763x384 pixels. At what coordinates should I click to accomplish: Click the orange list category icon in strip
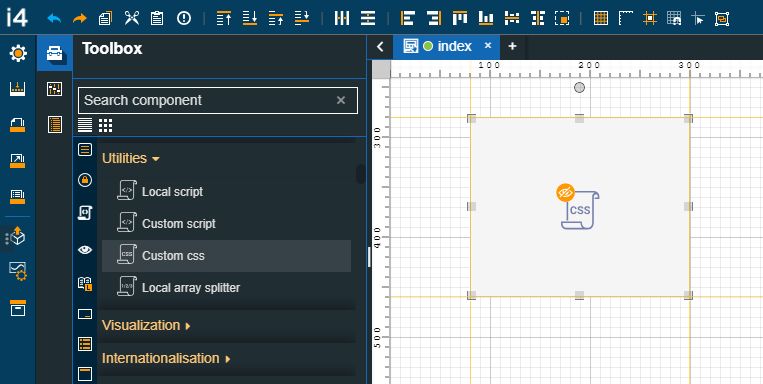(85, 344)
